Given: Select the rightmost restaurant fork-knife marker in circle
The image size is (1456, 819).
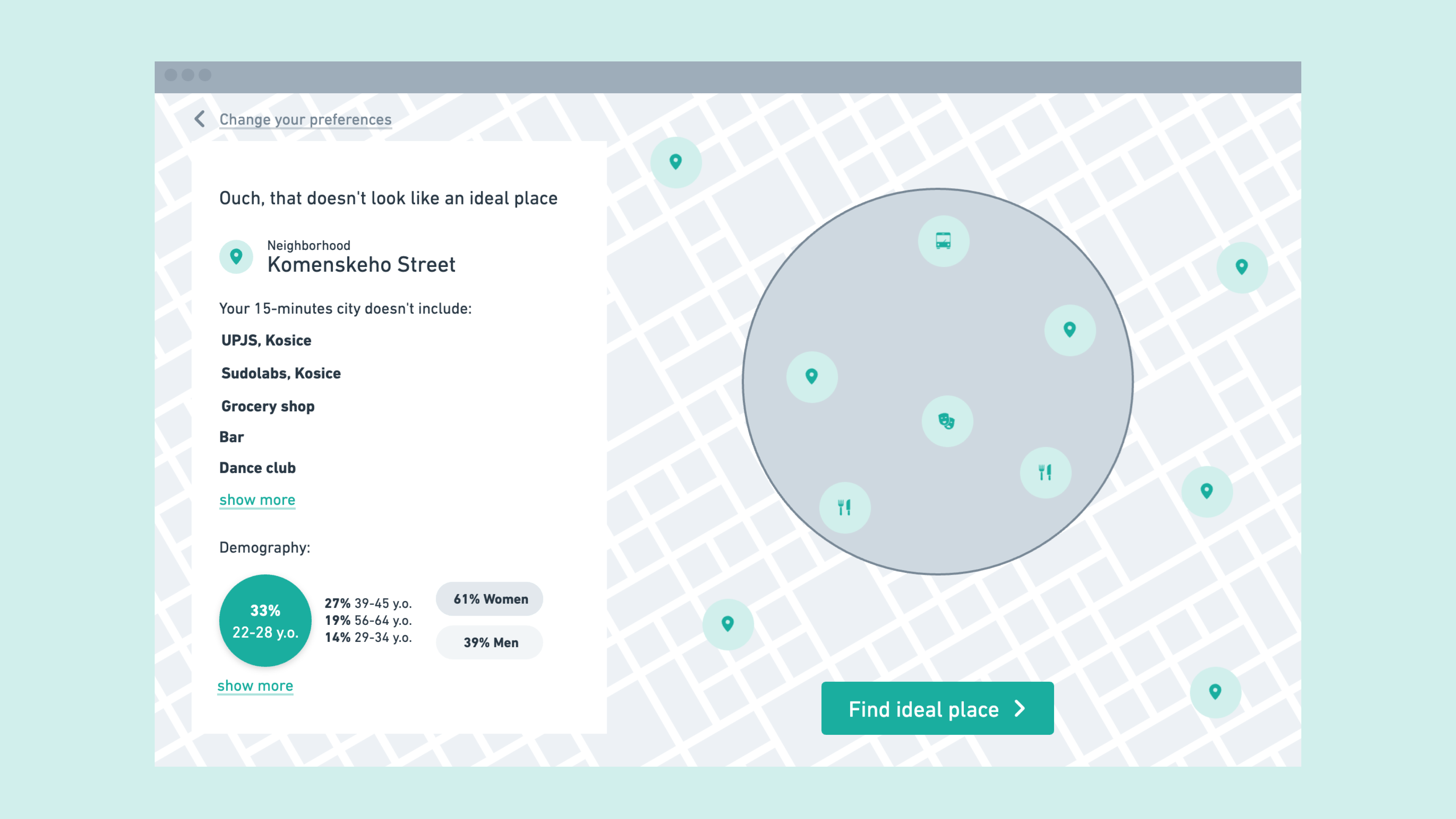Looking at the screenshot, I should pos(1045,472).
